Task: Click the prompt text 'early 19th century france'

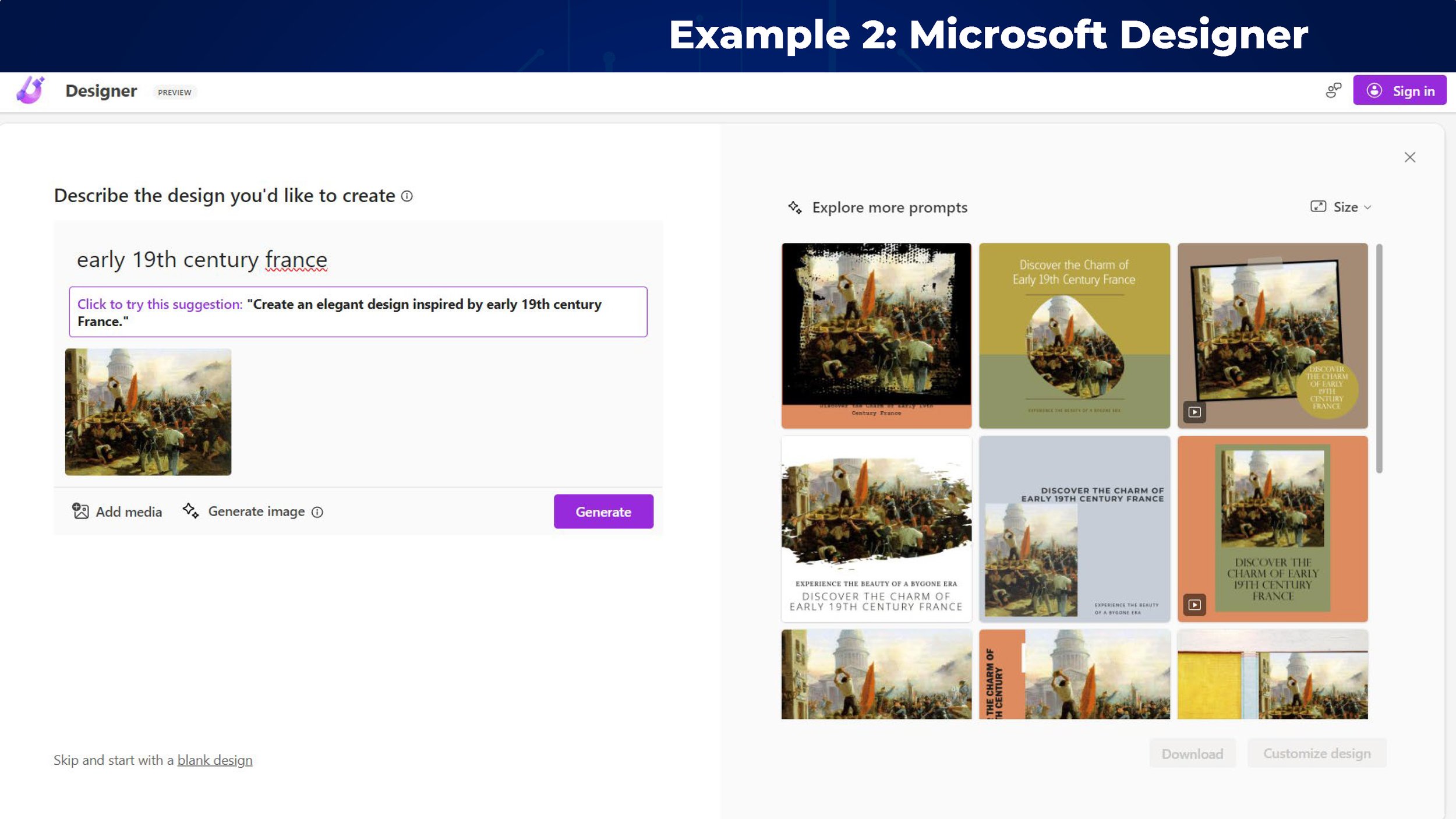Action: point(202,259)
